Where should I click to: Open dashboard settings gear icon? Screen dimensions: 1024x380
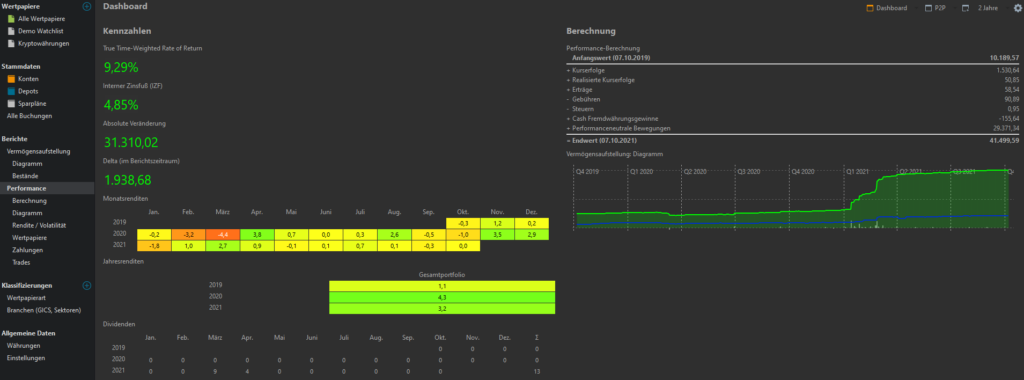(x=1017, y=8)
